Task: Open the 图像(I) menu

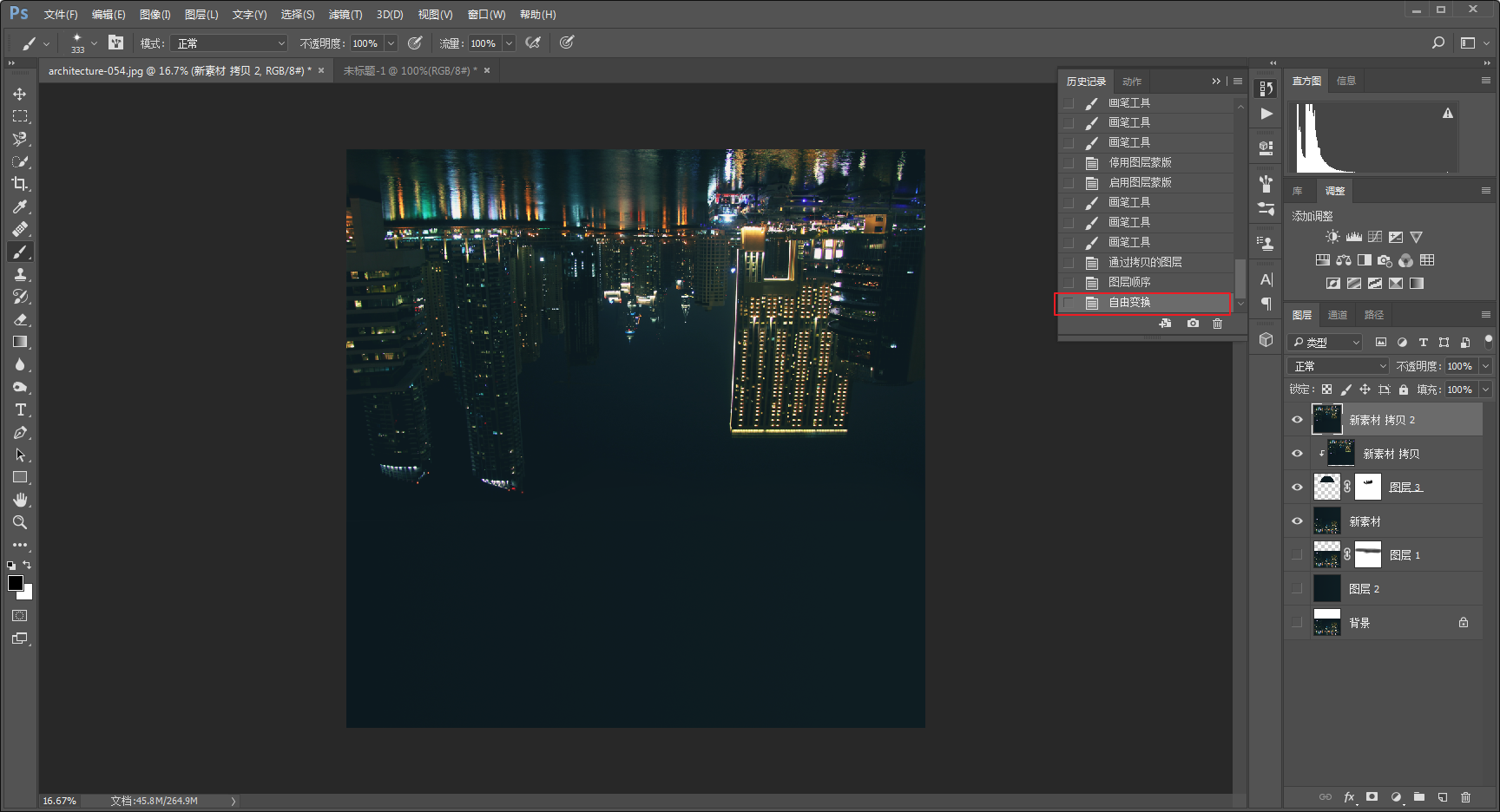Action: pyautogui.click(x=155, y=15)
